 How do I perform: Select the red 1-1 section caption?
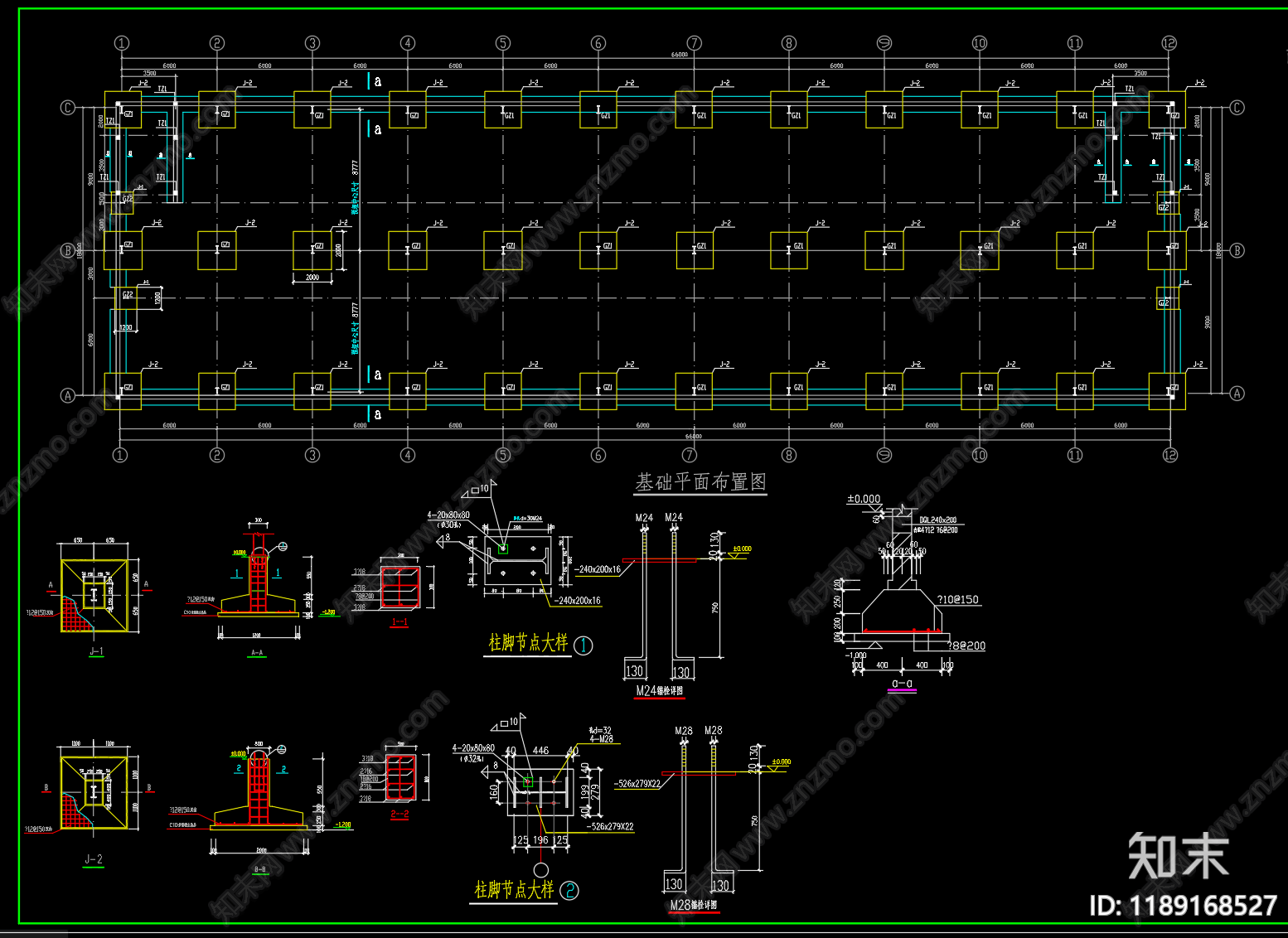click(x=399, y=621)
